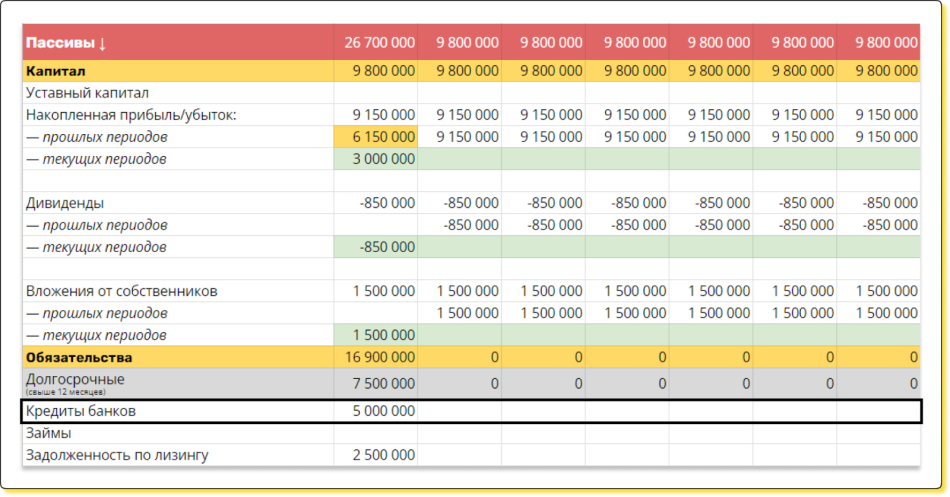Click the Займы row label

click(x=48, y=433)
